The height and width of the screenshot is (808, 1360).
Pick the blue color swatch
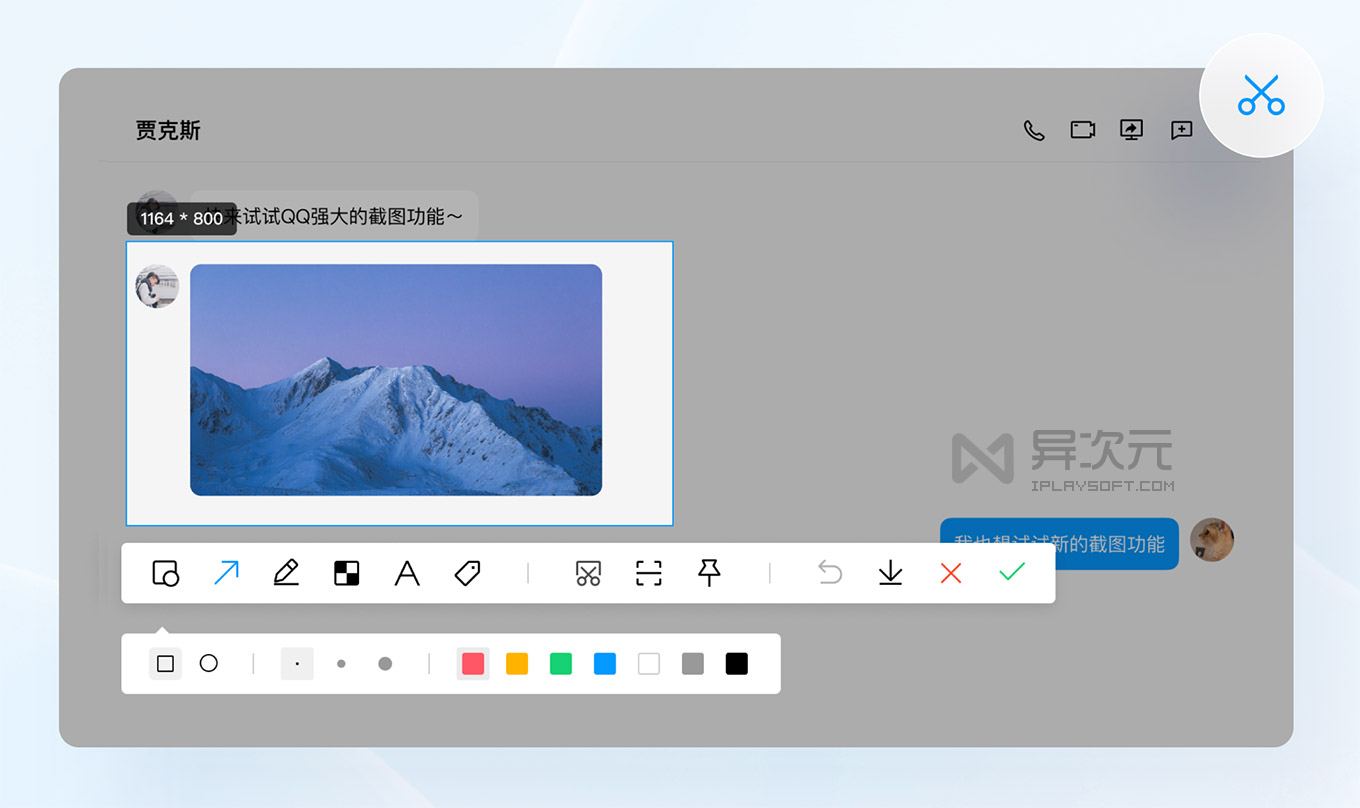point(605,664)
